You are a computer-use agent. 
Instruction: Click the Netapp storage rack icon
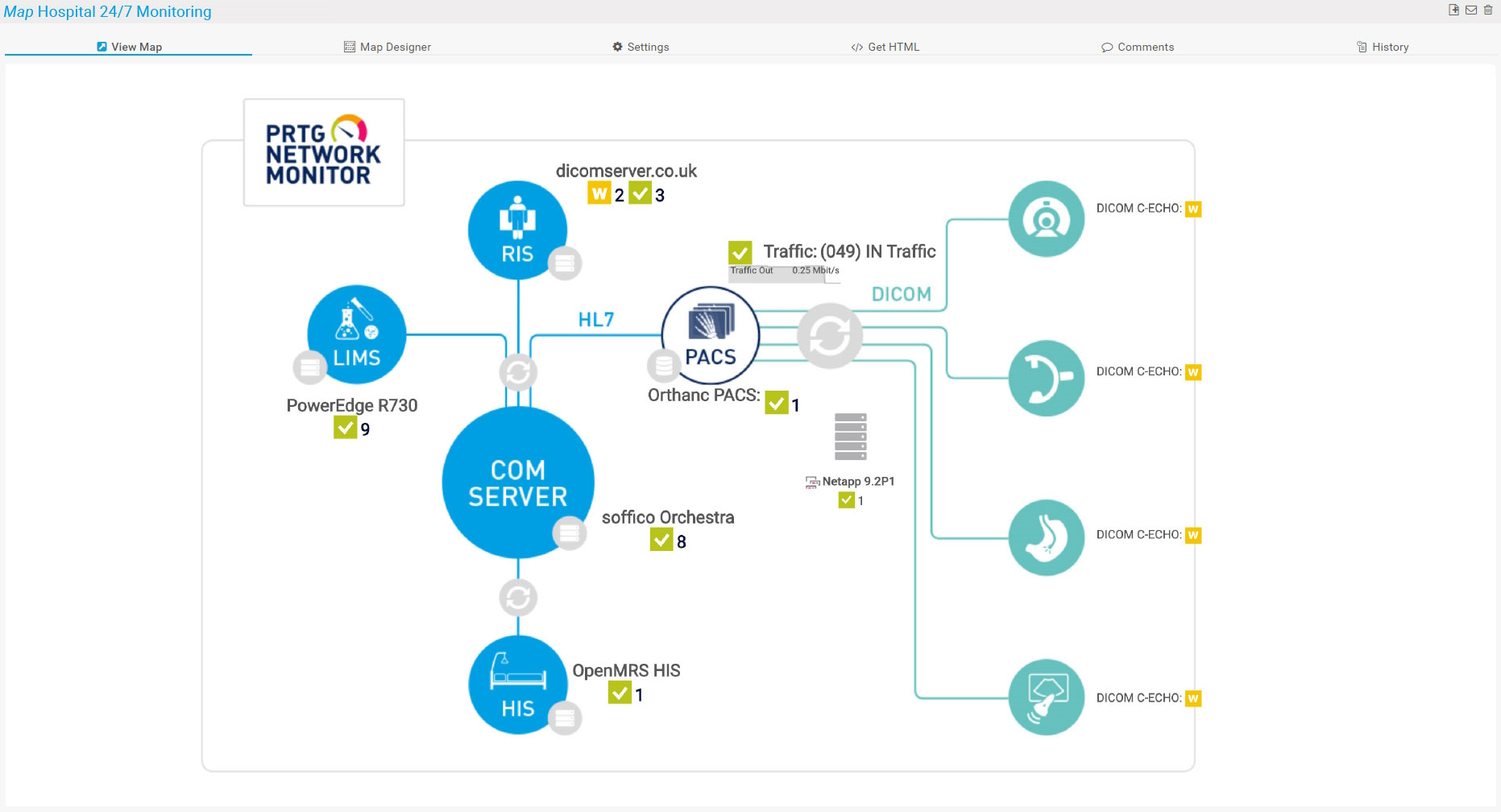click(x=850, y=437)
